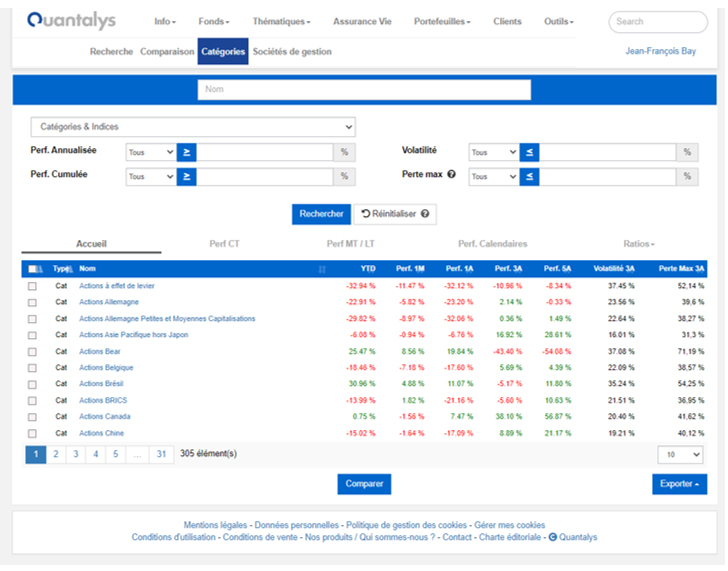Click the Perf. Cumulée greater-or-equal operator
The width and height of the screenshot is (728, 571).
(187, 176)
